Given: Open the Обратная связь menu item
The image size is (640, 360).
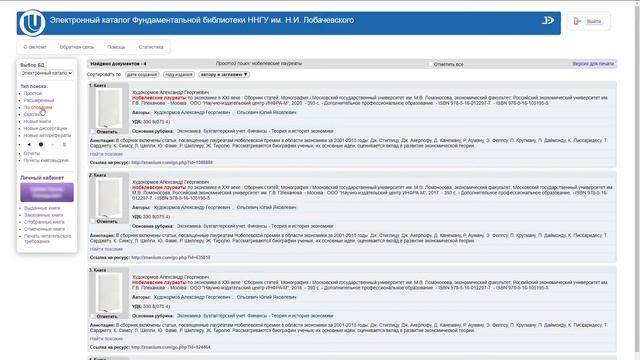Looking at the screenshot, I should 77,47.
